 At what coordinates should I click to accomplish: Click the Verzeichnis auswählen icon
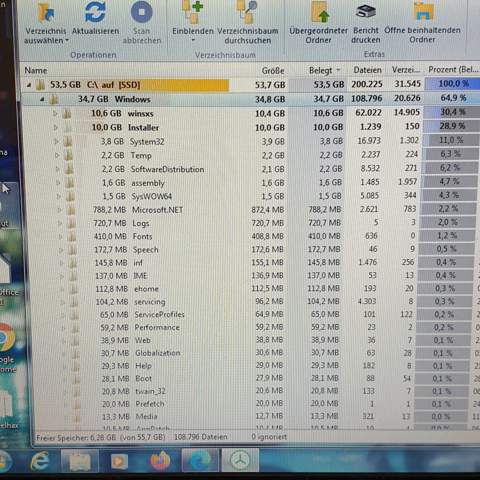pos(46,13)
